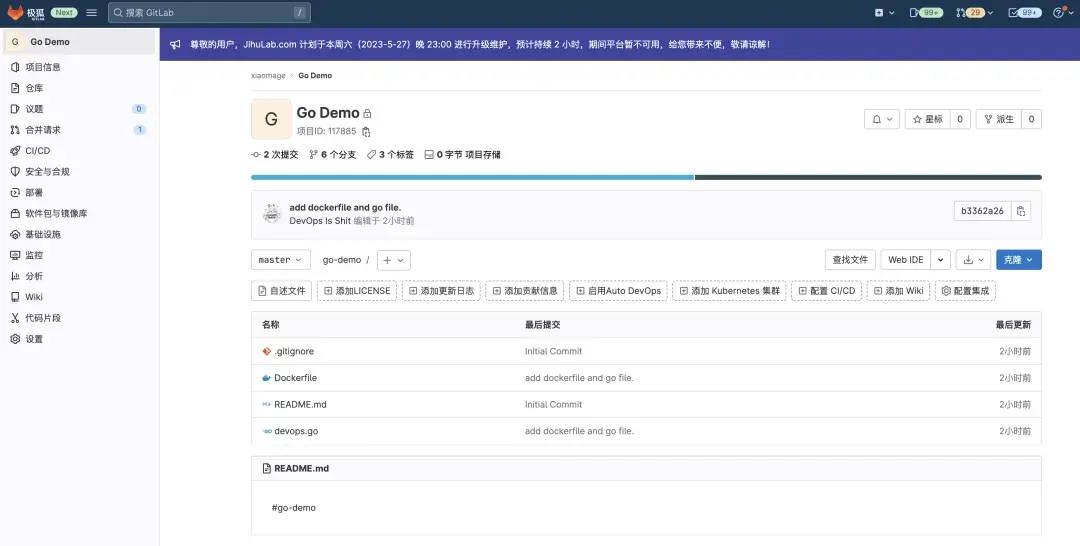Open the help question mark menu
Screen dimensions: 1080x546
pos(1062,12)
